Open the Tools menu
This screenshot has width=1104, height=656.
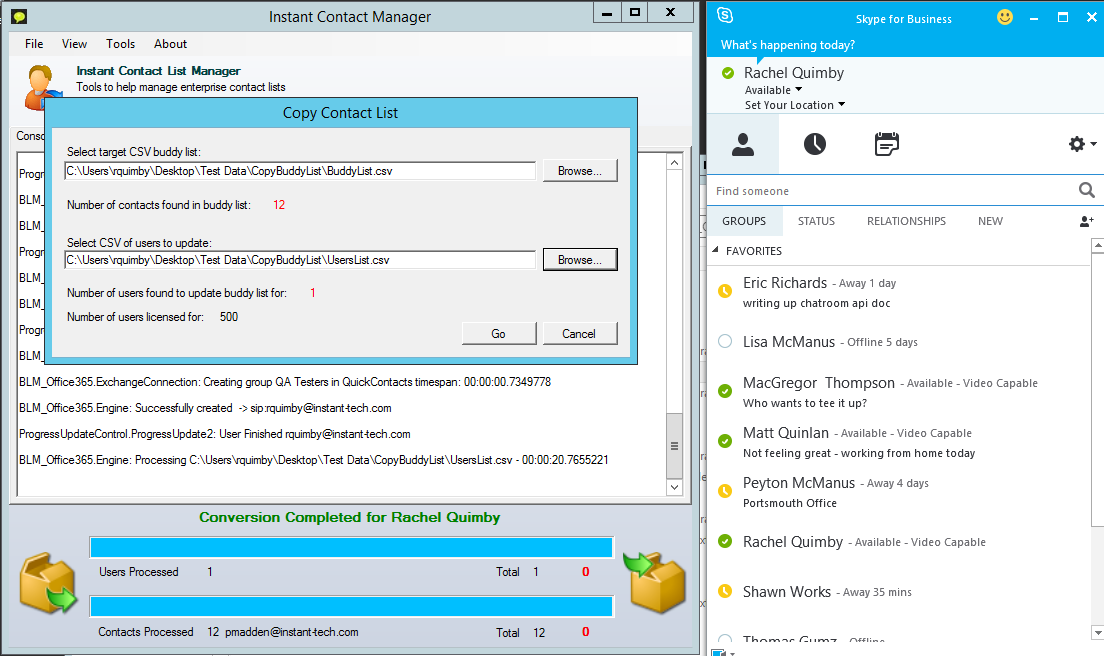(x=120, y=44)
